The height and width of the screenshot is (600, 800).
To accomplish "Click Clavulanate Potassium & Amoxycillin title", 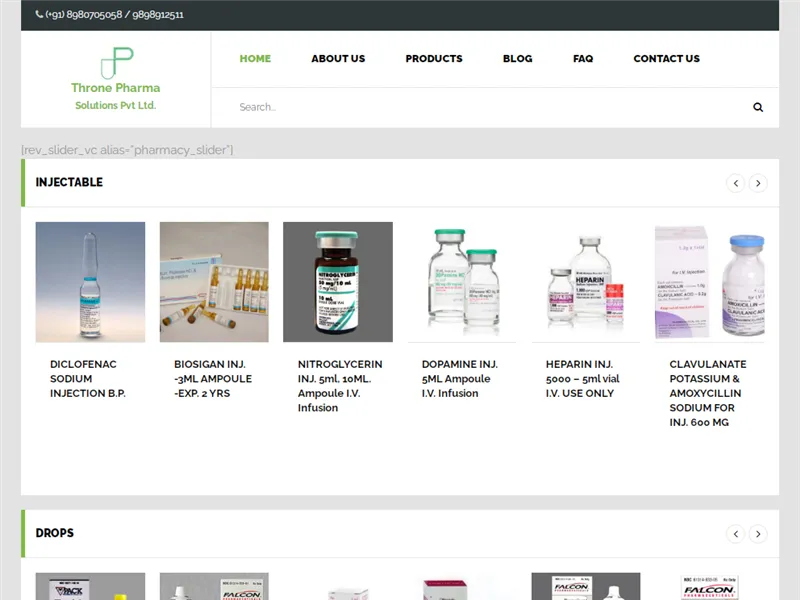I will coord(708,393).
